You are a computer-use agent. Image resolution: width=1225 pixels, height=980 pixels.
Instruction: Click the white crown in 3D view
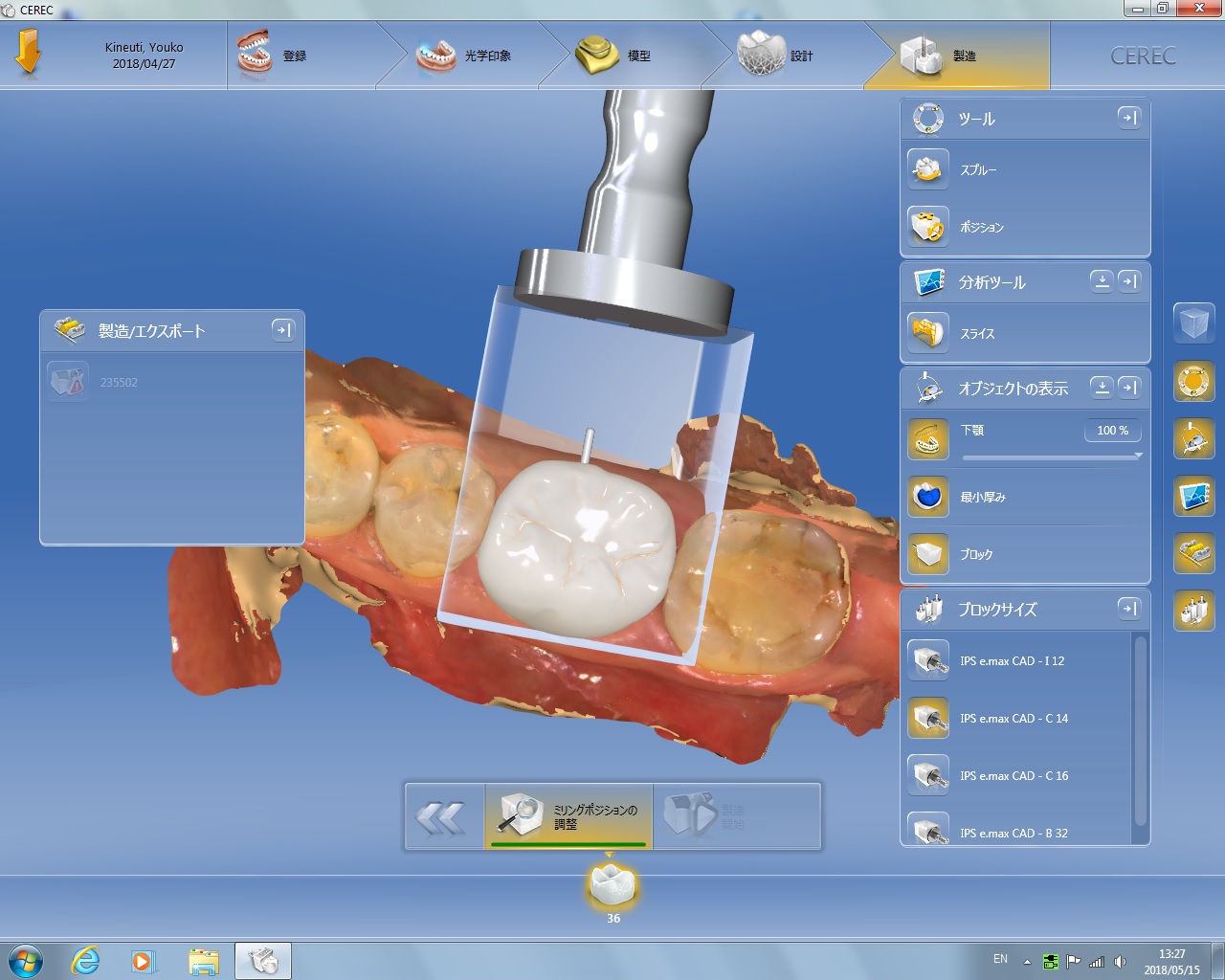tap(575, 548)
